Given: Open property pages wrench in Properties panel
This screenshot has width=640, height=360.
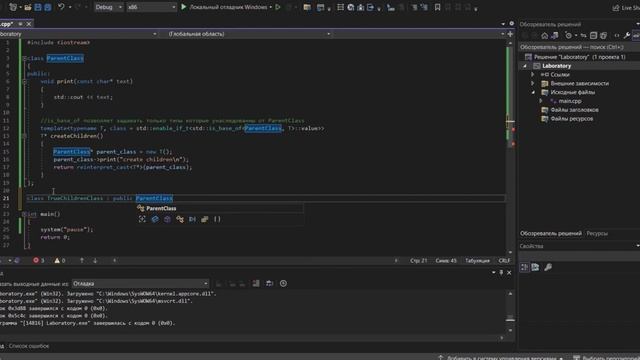Looking at the screenshot, I should (548, 267).
